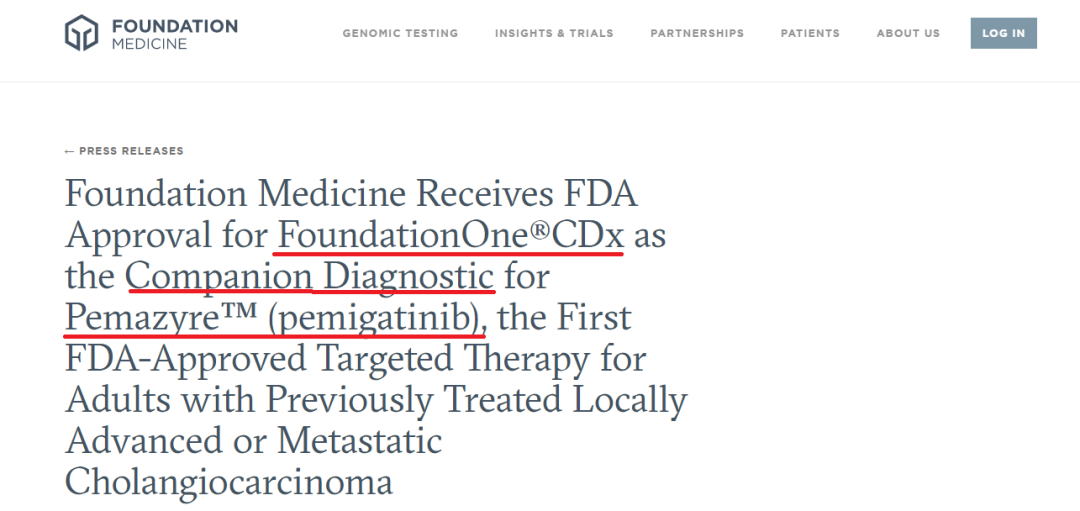Screen dimensions: 1080x511
Task: Click the FOUNDATION MEDICINE wordmark text
Action: click(x=174, y=34)
